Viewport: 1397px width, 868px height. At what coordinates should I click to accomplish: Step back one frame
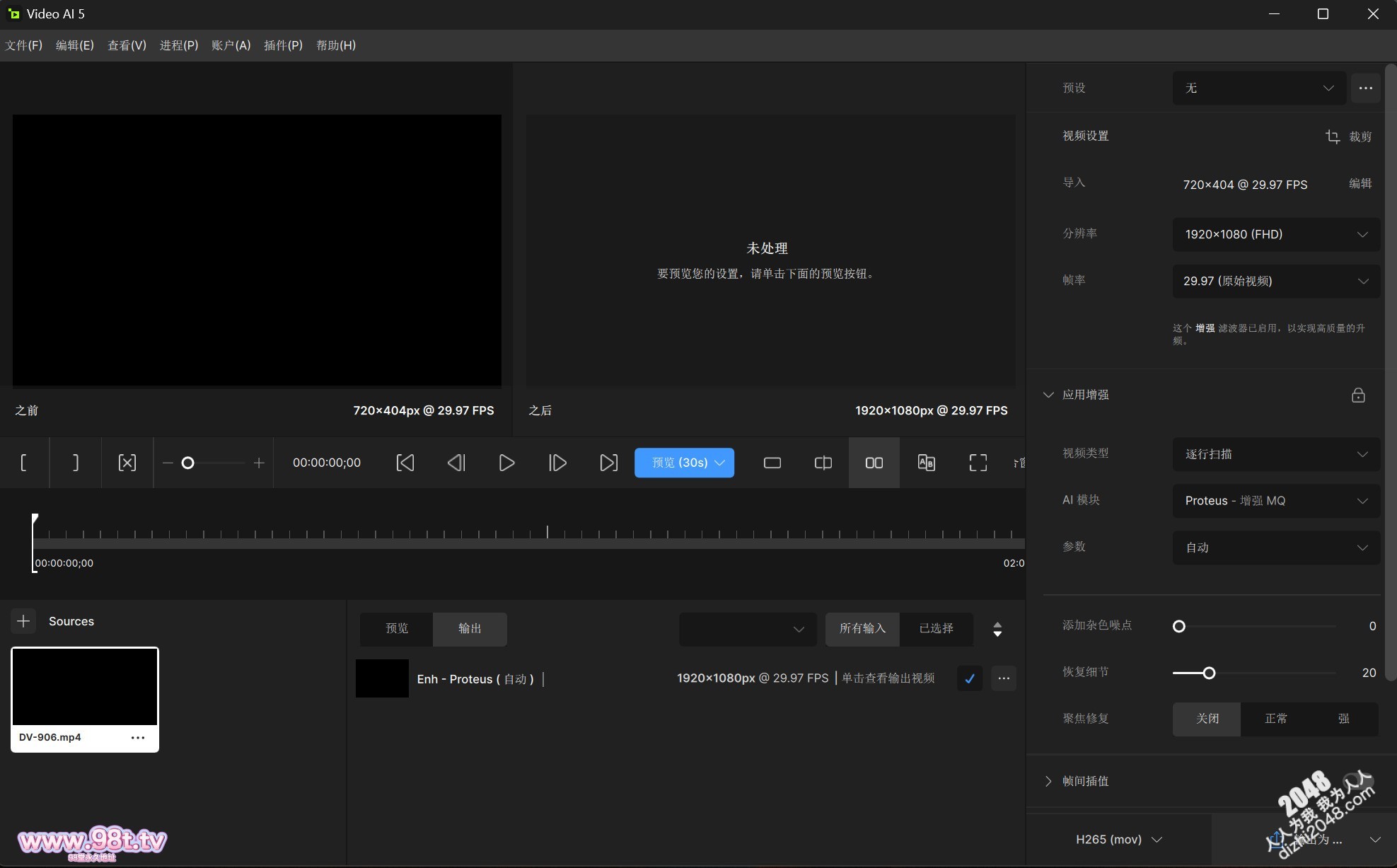click(x=456, y=463)
